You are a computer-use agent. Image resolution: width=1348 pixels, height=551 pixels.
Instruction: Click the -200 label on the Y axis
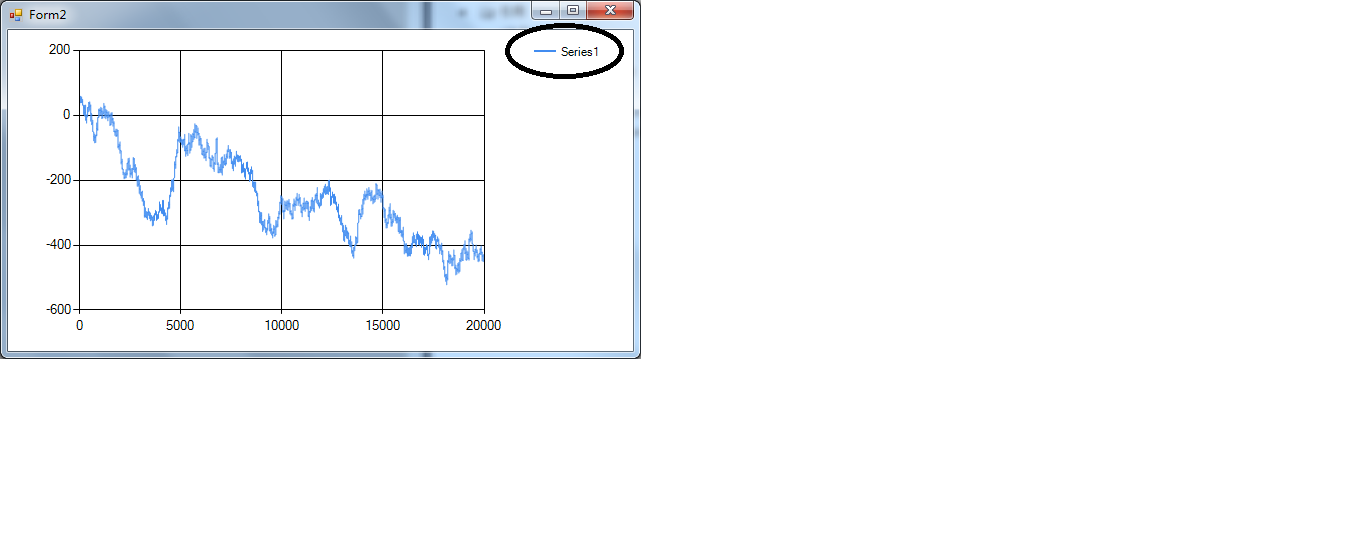coord(57,180)
